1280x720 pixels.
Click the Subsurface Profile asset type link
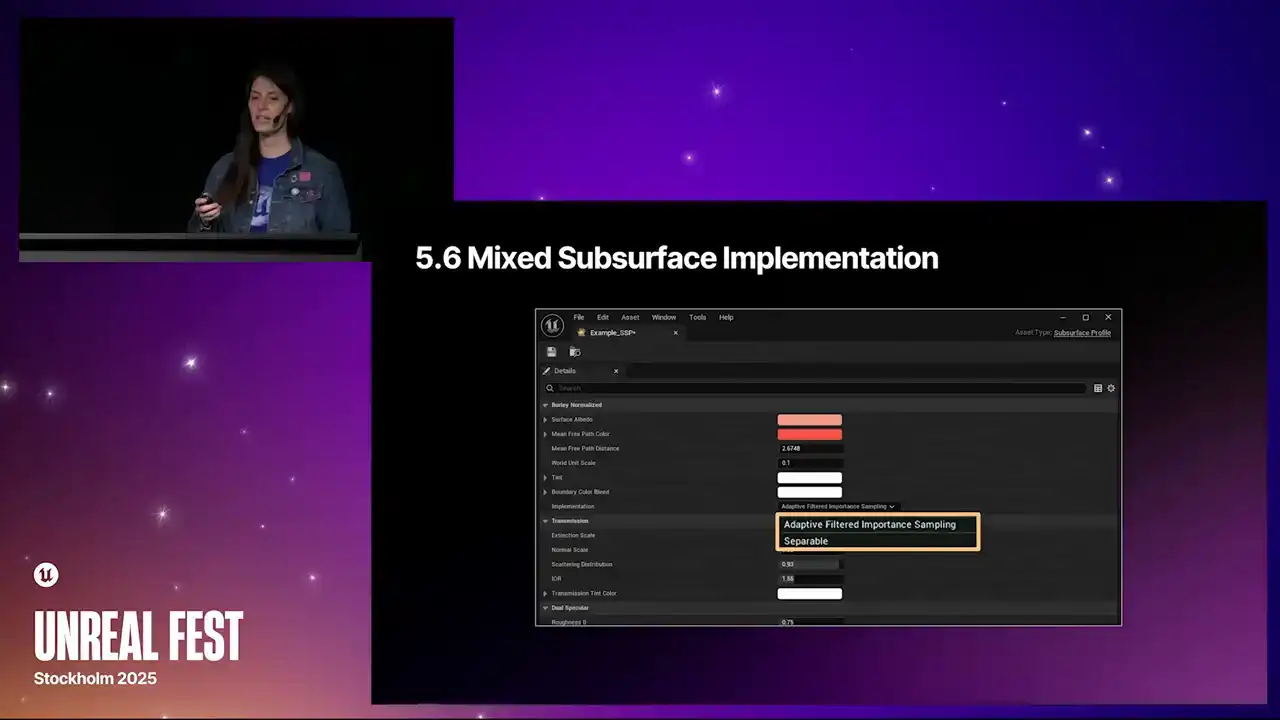[1082, 333]
